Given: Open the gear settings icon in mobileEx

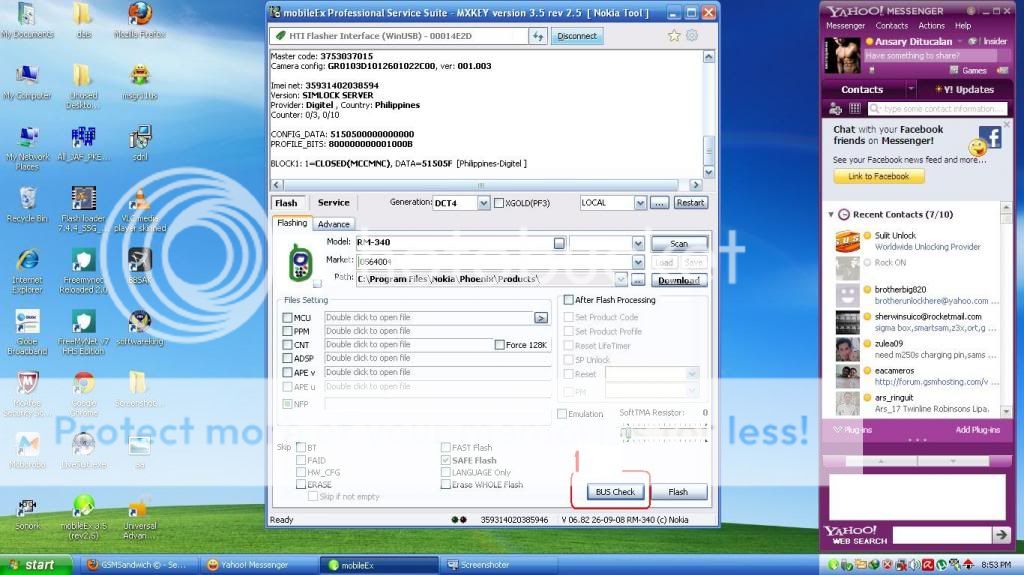Looking at the screenshot, I should [692, 35].
